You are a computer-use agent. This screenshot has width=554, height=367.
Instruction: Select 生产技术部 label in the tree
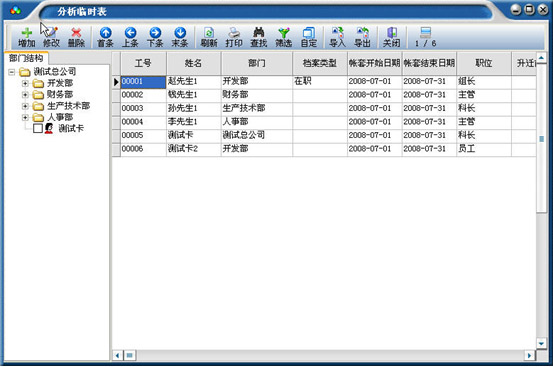[69, 106]
